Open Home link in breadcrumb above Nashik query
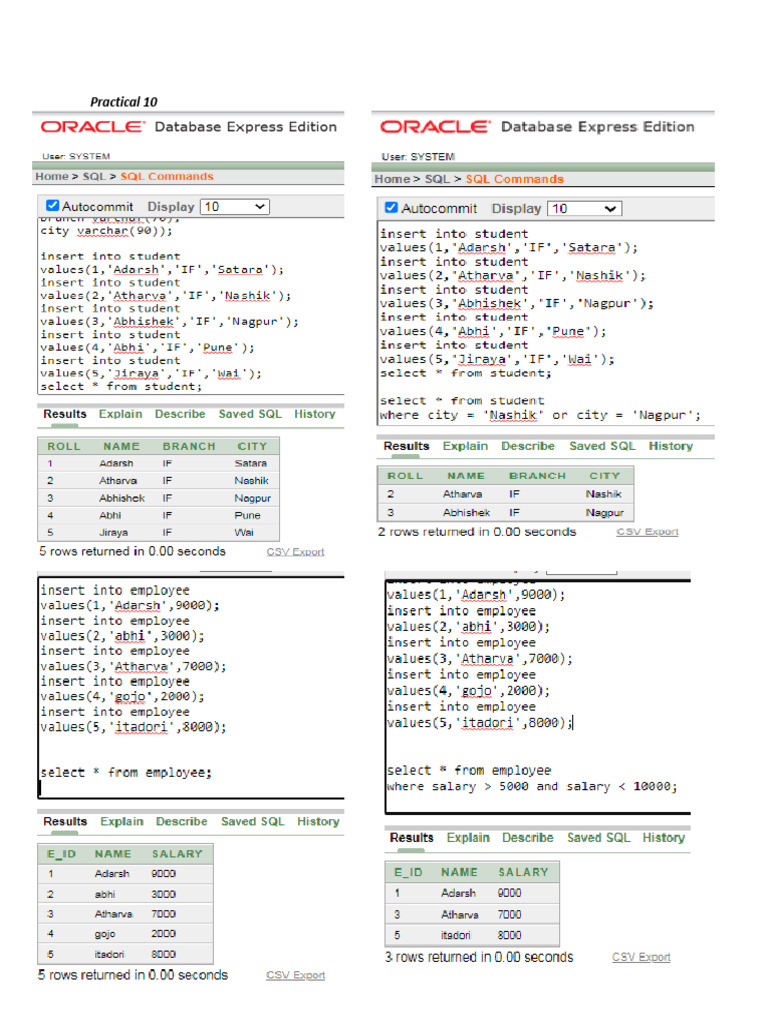Screen dimensions: 768x1024 pyautogui.click(x=391, y=179)
